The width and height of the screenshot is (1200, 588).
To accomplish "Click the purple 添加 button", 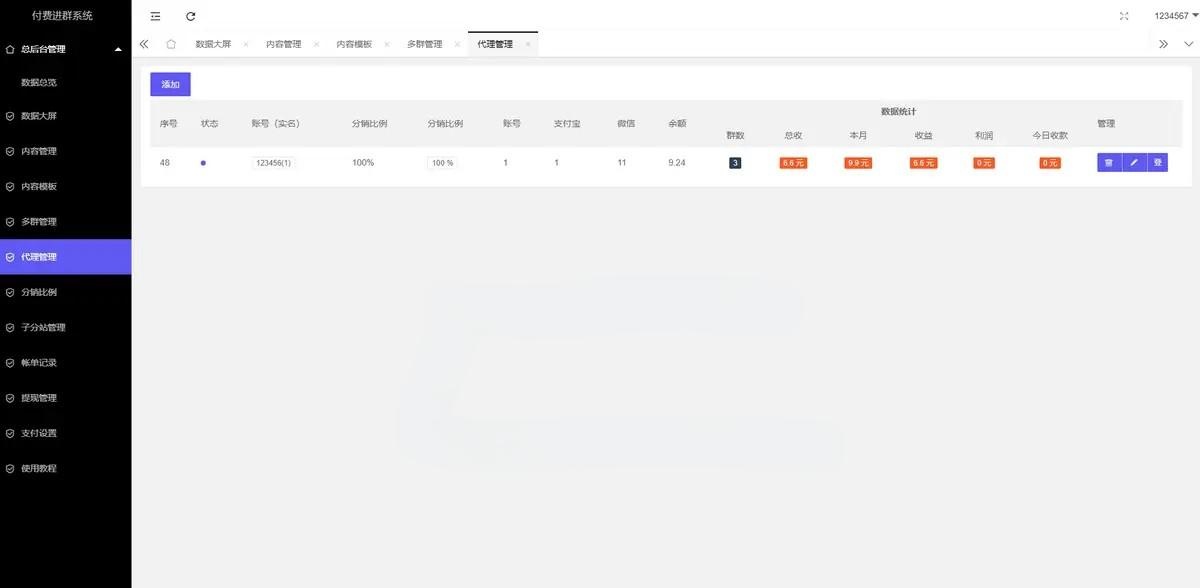I will (x=170, y=84).
